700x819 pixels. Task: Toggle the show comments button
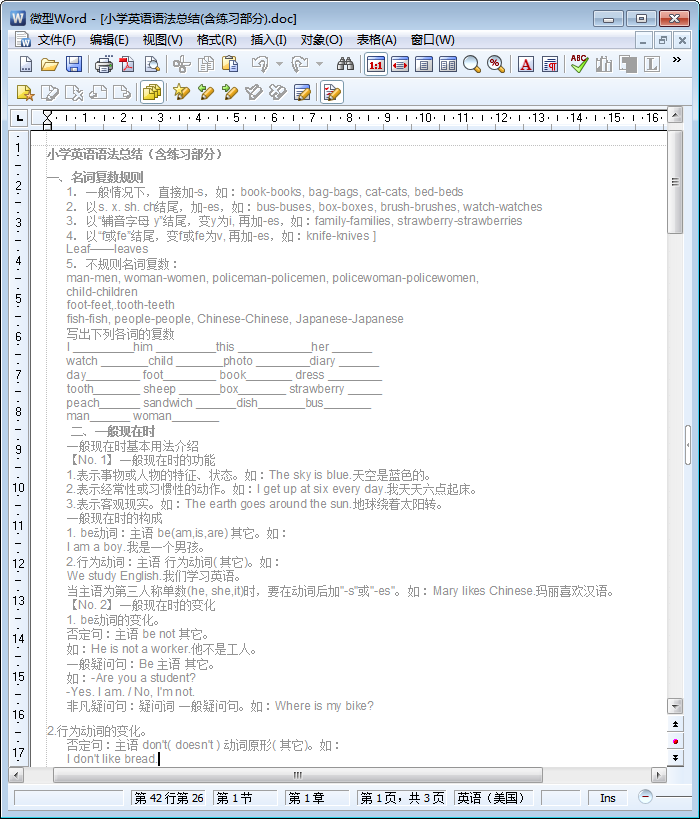152,92
